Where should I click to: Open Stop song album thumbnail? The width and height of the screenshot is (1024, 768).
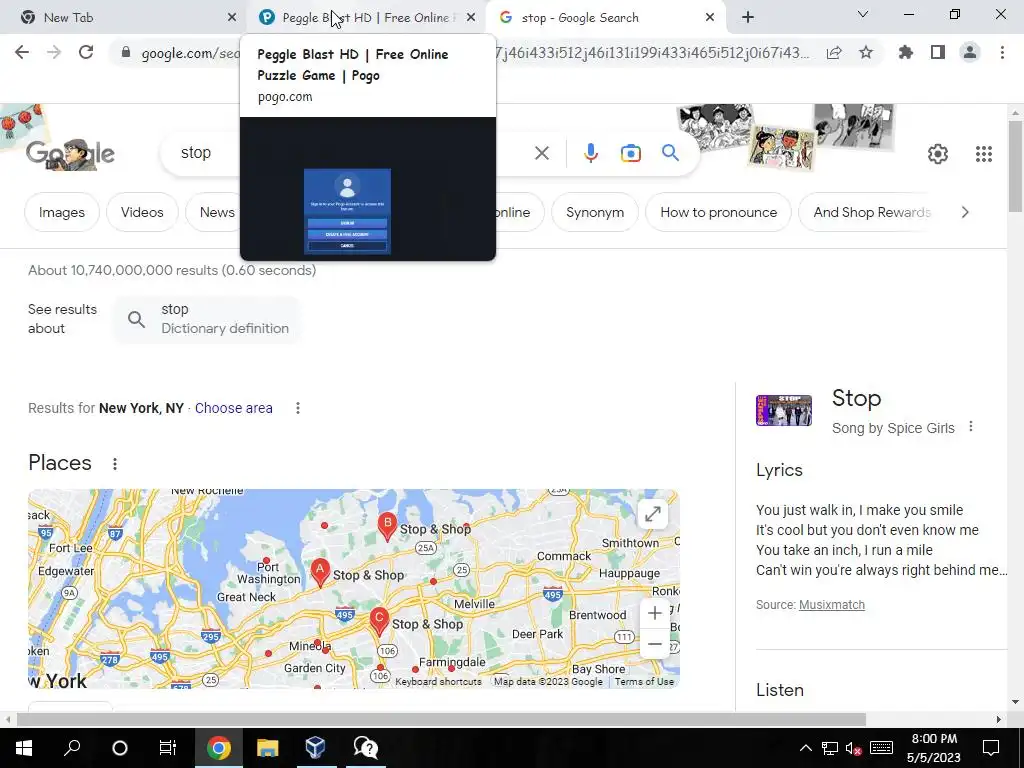click(784, 410)
